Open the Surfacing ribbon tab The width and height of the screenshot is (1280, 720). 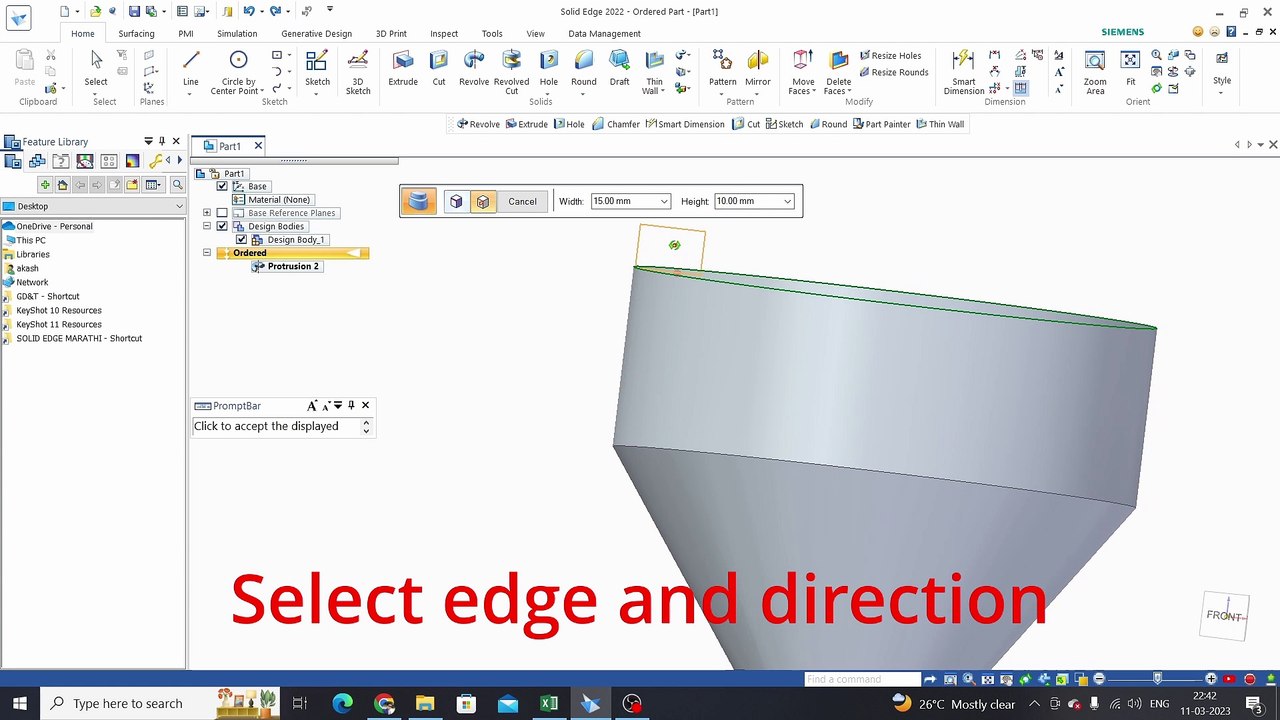pyautogui.click(x=136, y=34)
